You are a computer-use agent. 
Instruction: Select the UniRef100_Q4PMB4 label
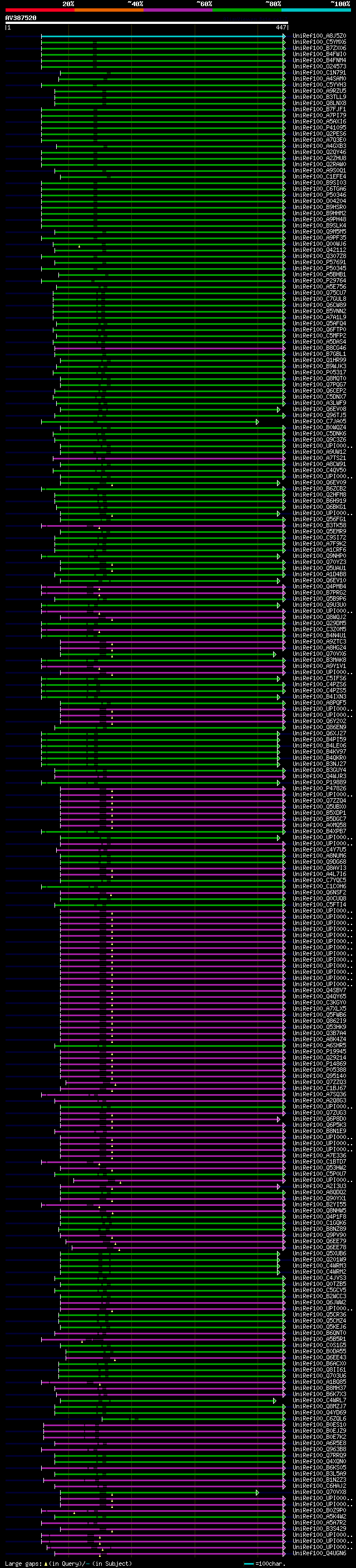point(319,586)
